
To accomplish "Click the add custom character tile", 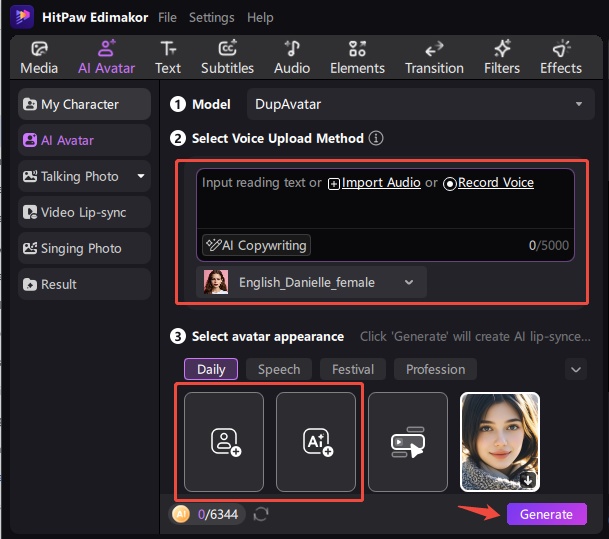I will click(x=224, y=442).
